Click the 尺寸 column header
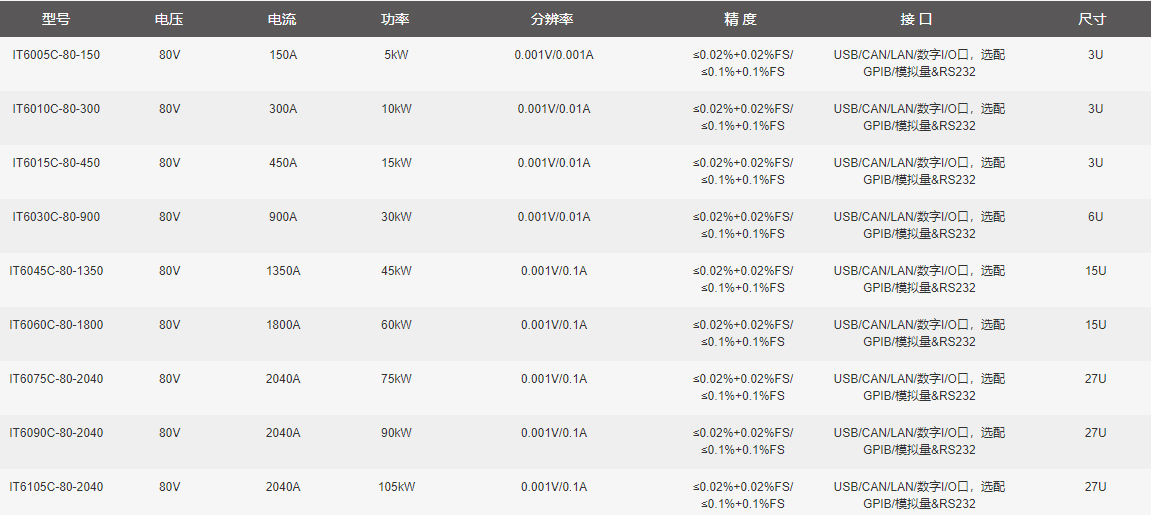 pos(1092,20)
